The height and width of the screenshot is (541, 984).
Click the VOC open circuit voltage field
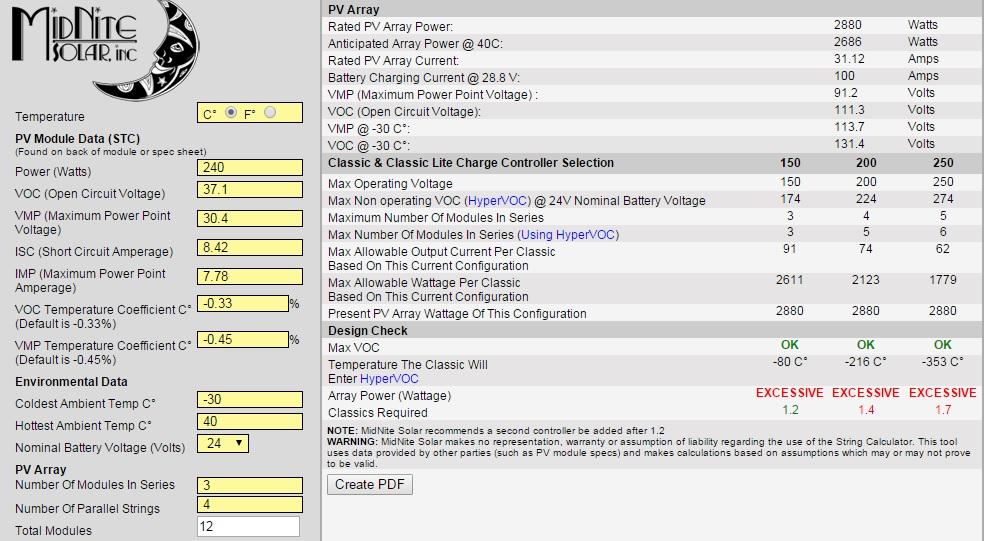pyautogui.click(x=250, y=190)
